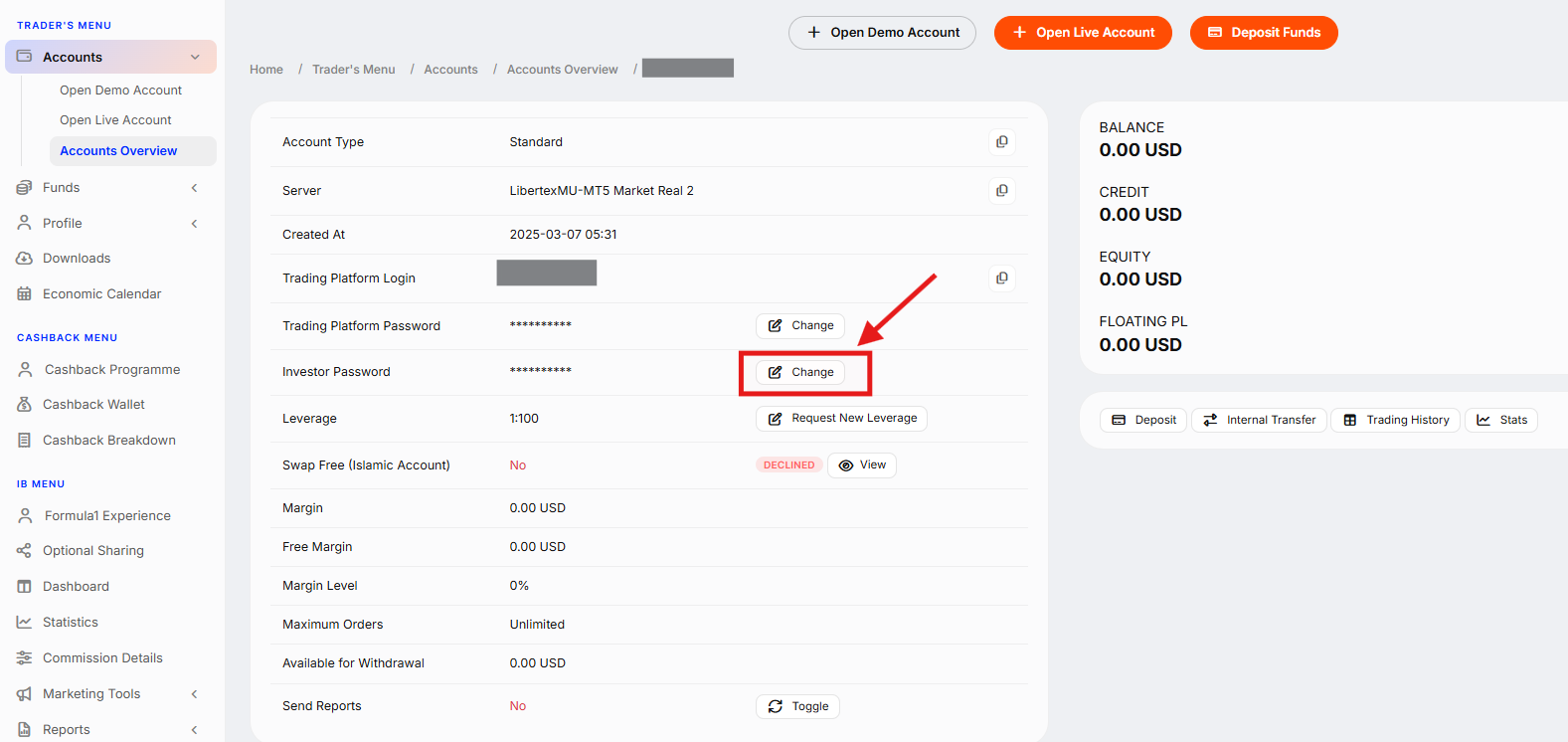
Task: View the Swap Free declined request
Action: [x=862, y=465]
